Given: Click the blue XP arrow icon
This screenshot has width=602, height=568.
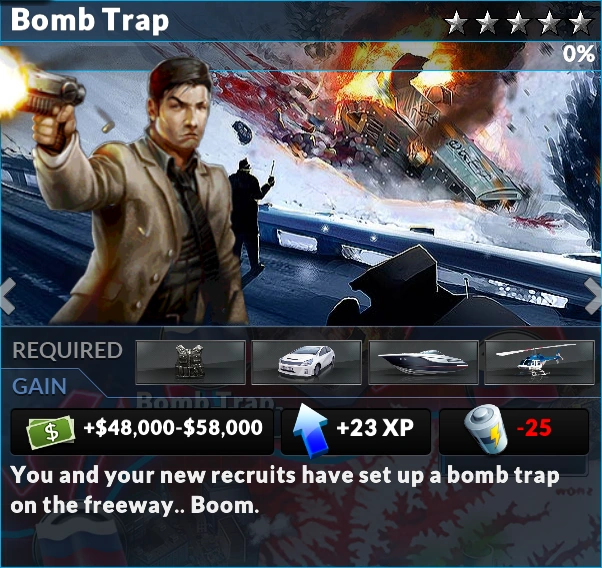Looking at the screenshot, I should 311,431.
